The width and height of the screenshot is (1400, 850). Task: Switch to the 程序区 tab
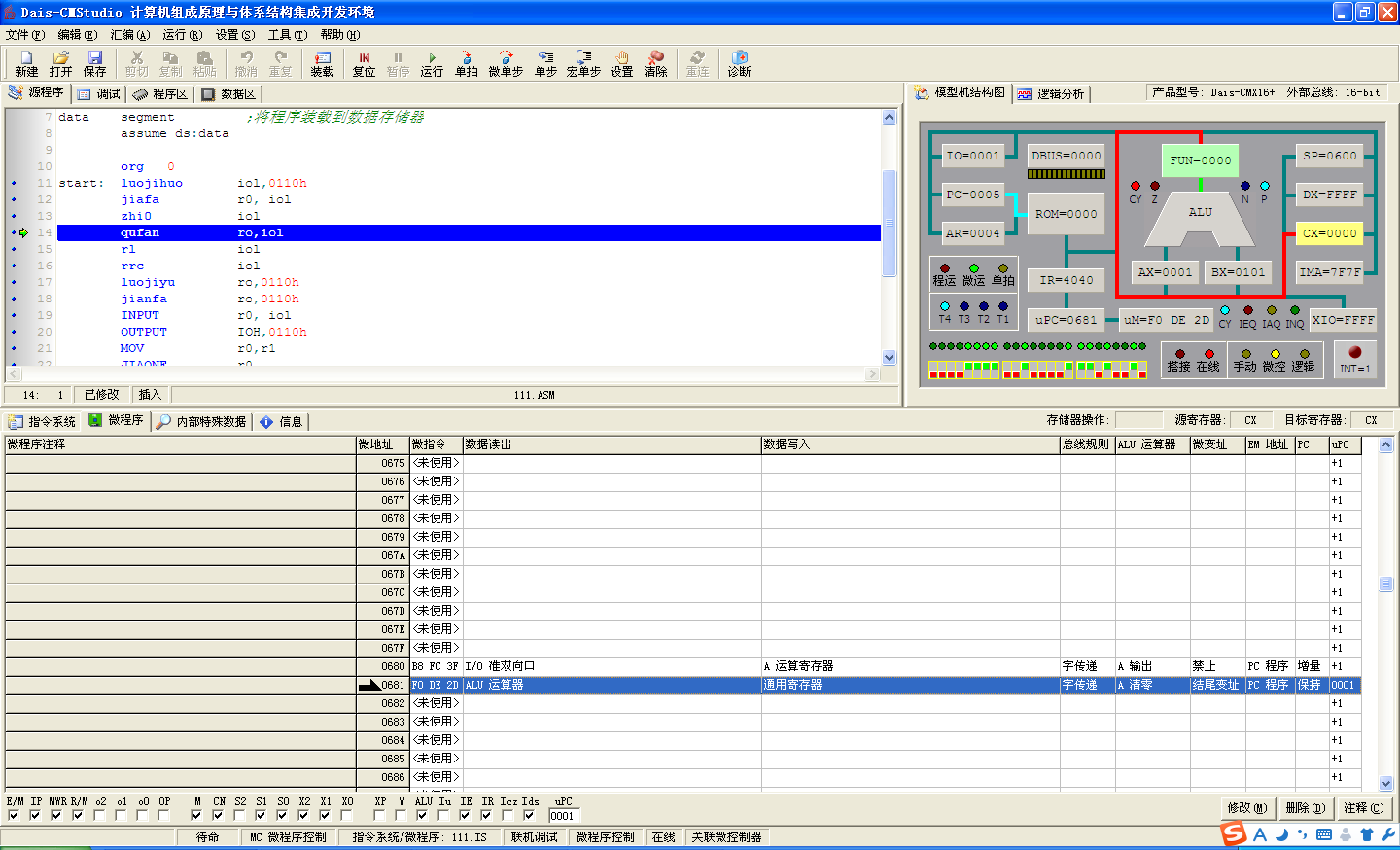point(160,93)
